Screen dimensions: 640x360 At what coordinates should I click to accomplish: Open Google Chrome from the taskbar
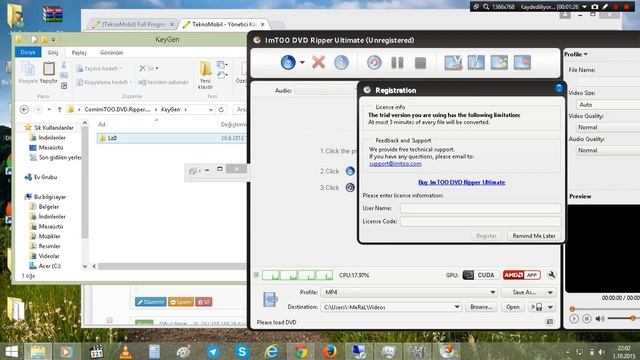click(x=301, y=351)
